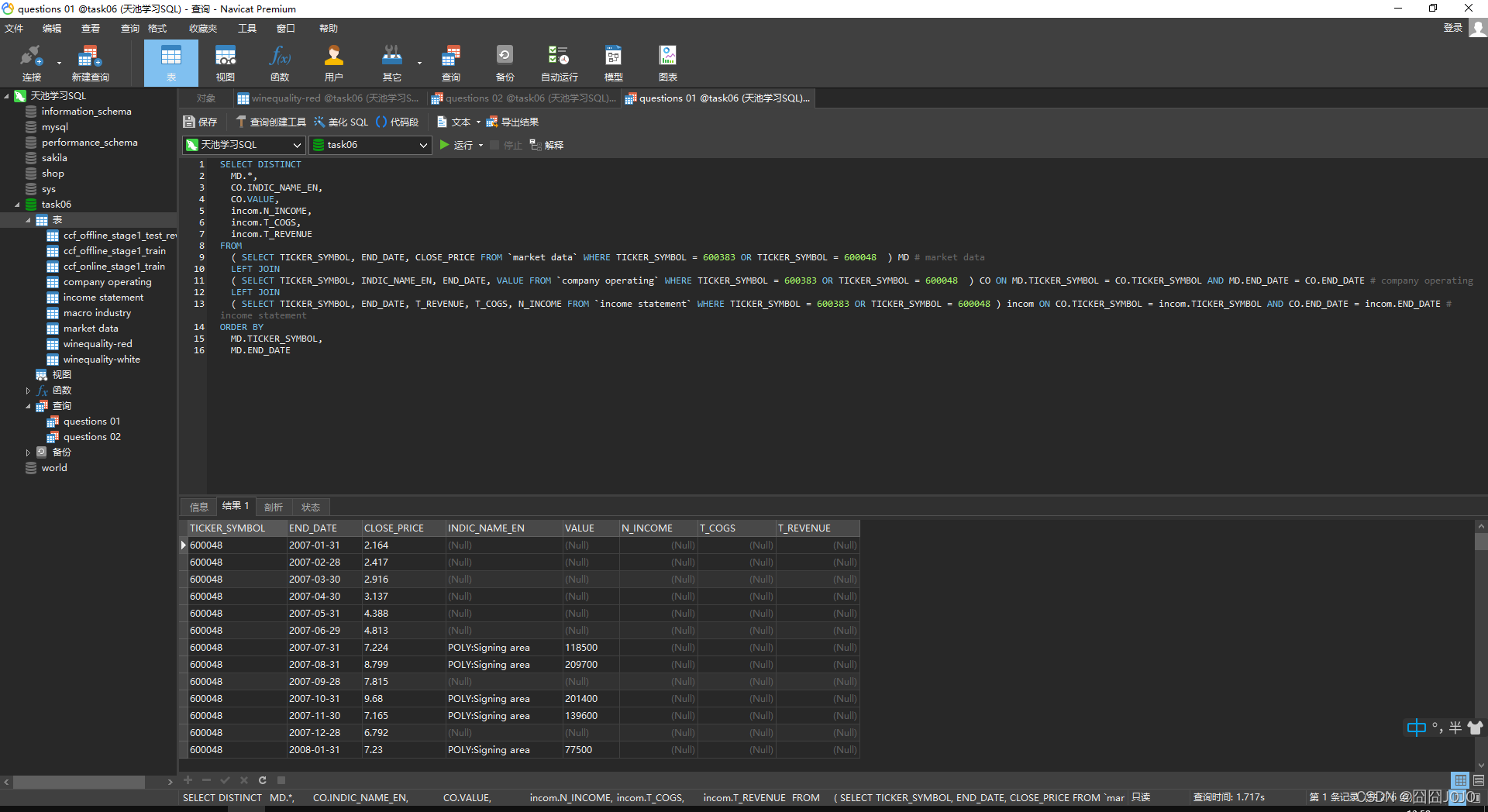Click the Save (保存) query button
Screen dimensions: 1488x812
(x=201, y=122)
